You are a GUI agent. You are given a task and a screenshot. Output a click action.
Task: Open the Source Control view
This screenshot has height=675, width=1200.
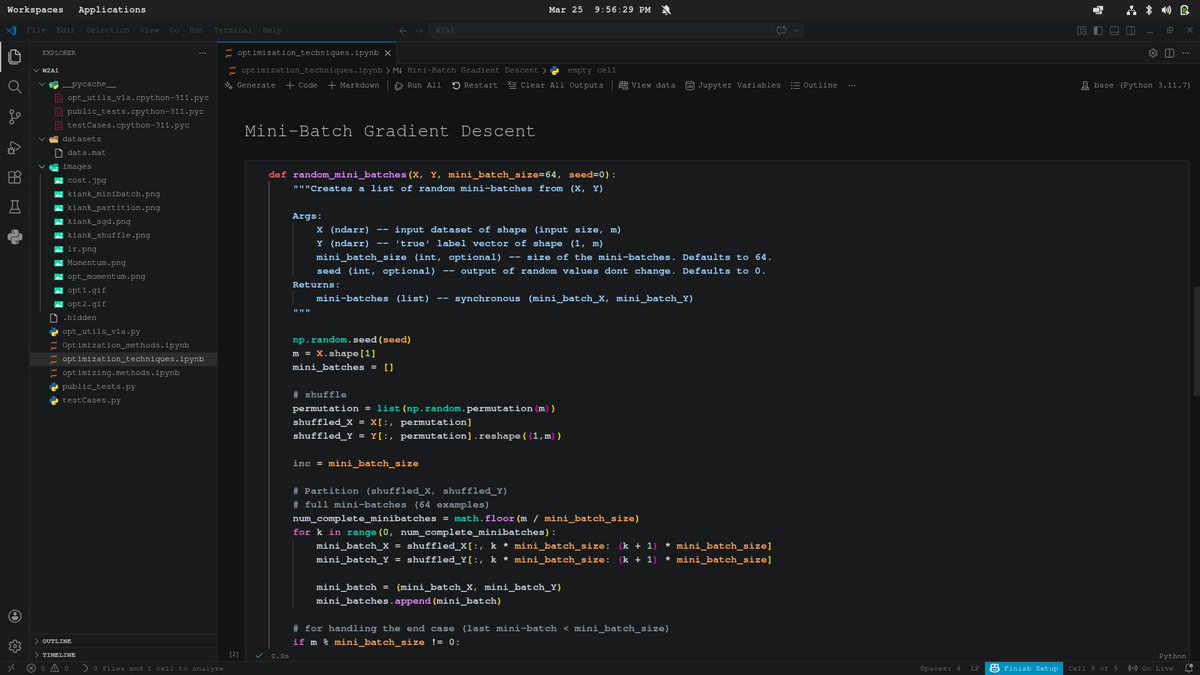[14, 117]
